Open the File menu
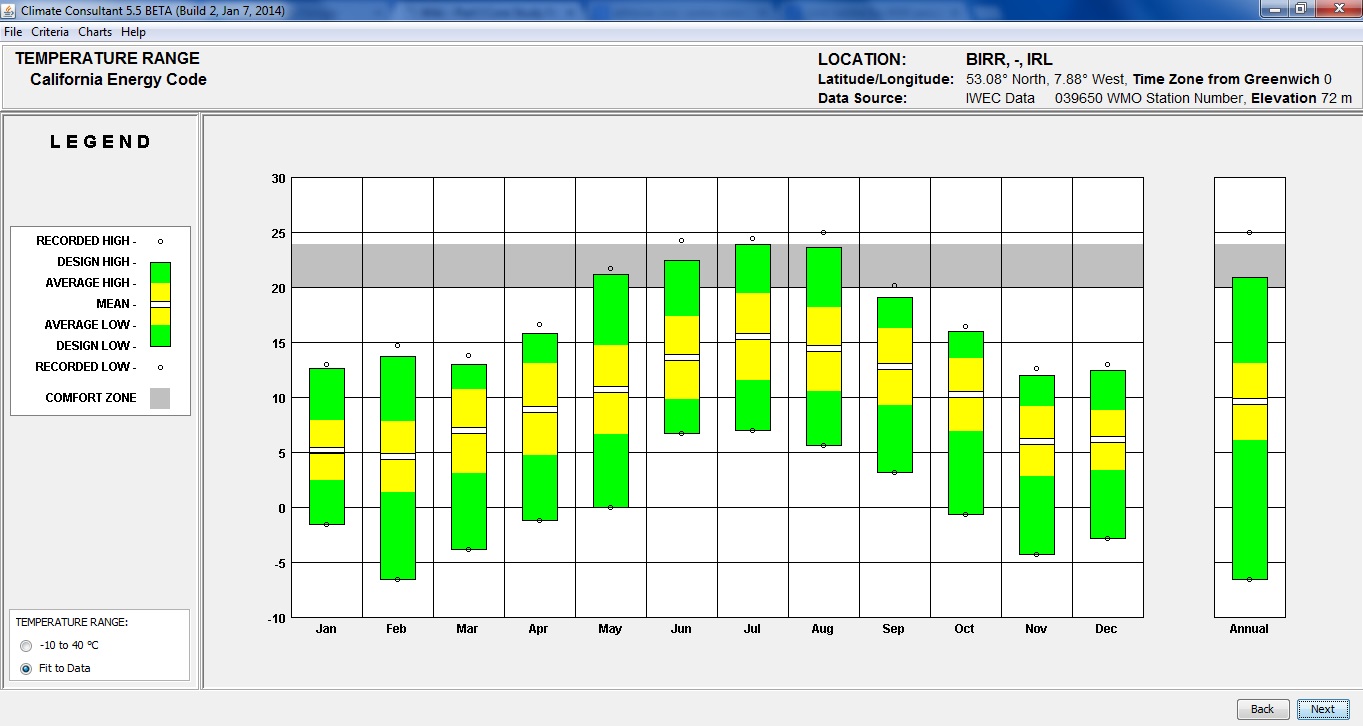 pos(13,32)
